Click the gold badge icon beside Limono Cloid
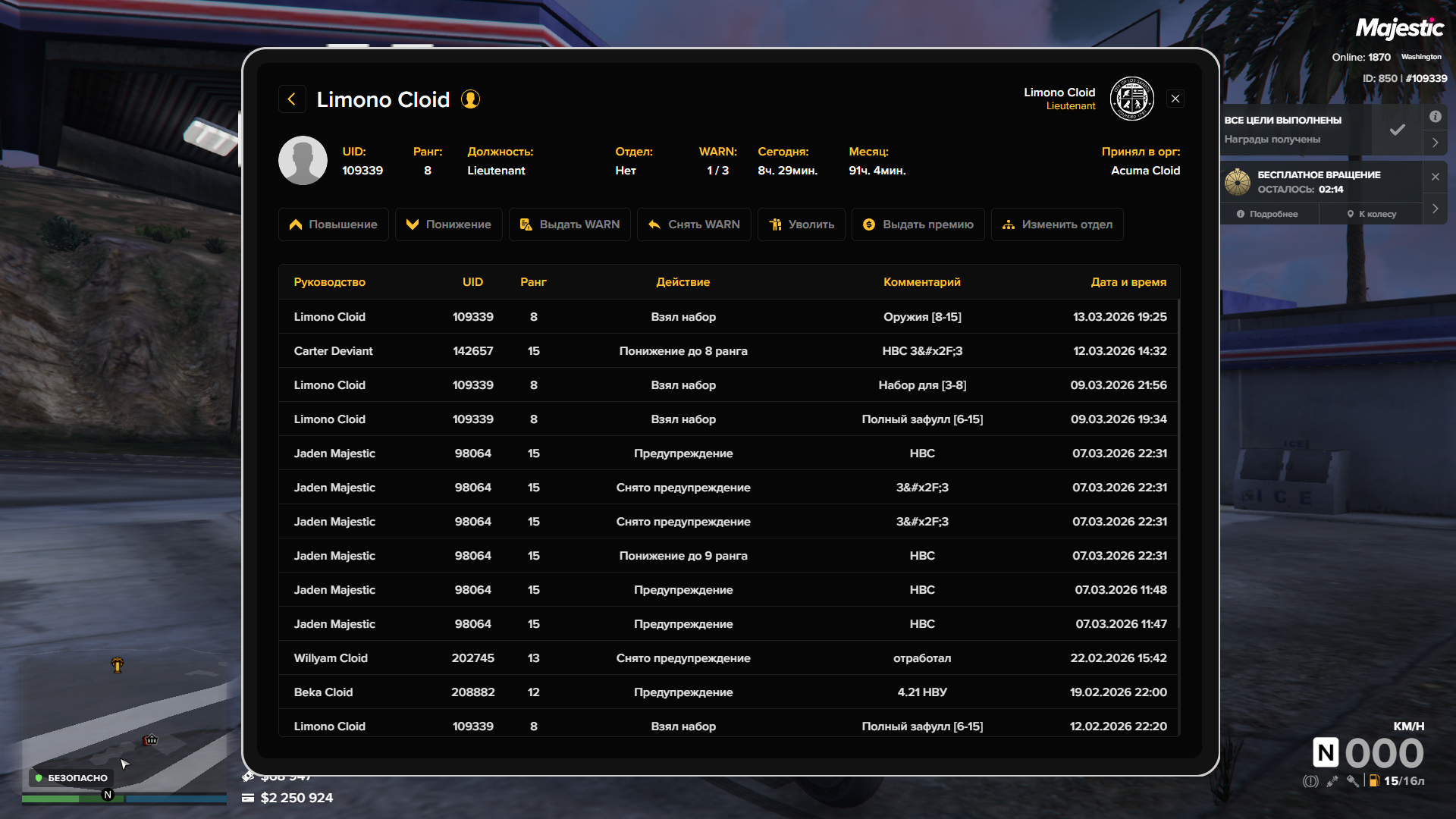This screenshot has width=1456, height=819. click(x=470, y=99)
